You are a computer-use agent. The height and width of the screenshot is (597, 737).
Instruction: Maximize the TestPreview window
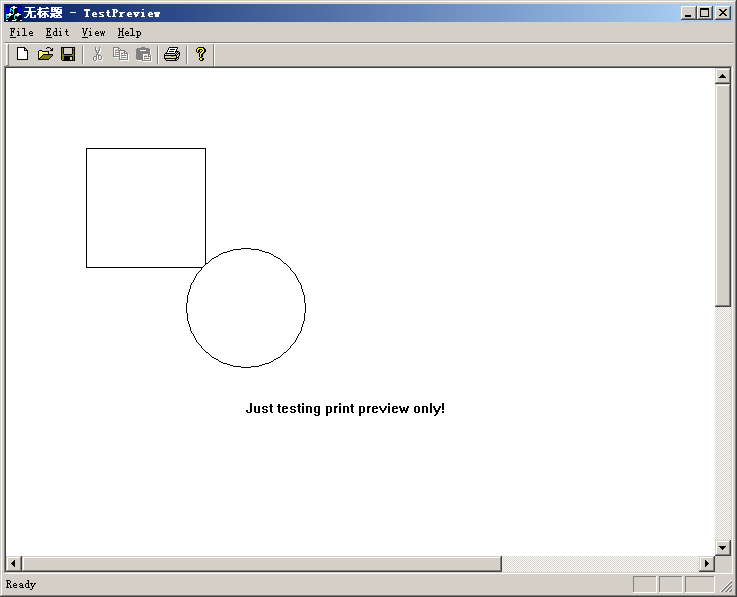pyautogui.click(x=705, y=13)
